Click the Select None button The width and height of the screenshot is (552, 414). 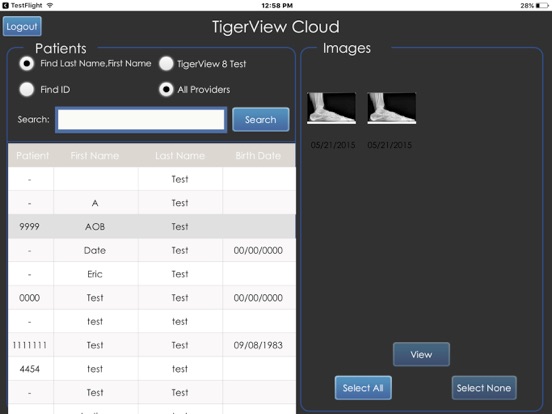(484, 388)
